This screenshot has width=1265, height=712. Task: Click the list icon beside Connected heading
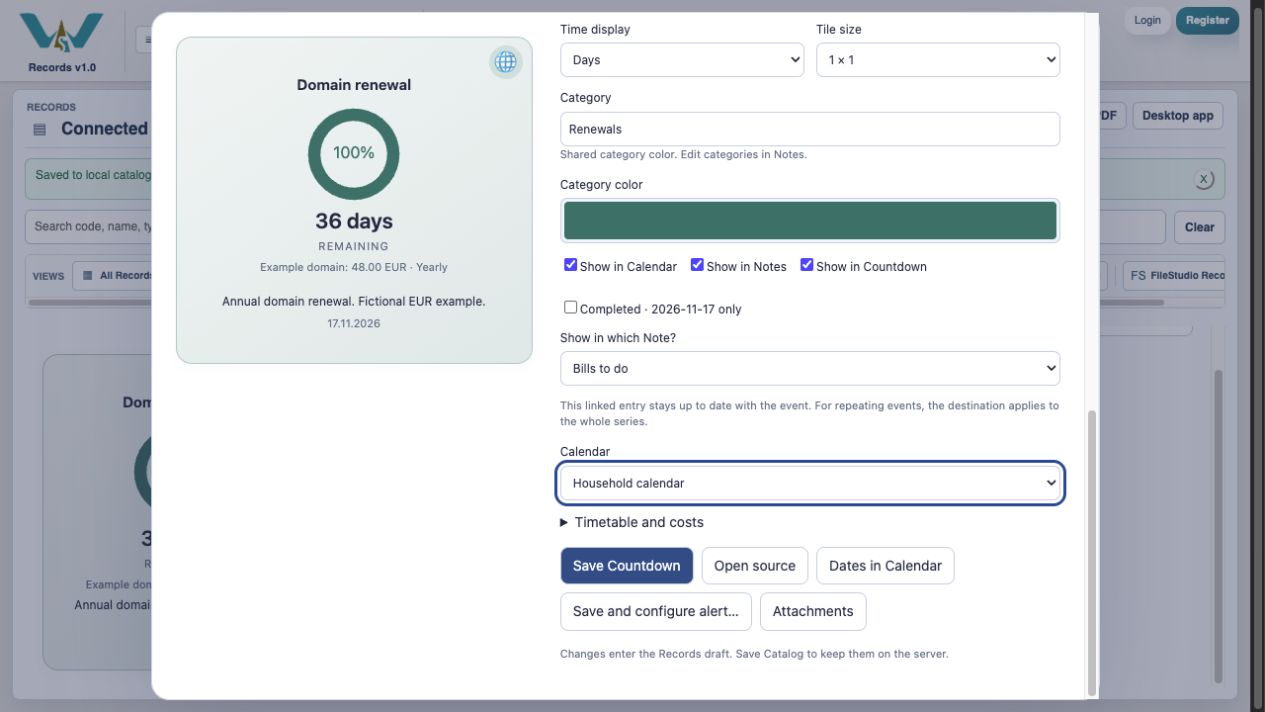point(40,129)
